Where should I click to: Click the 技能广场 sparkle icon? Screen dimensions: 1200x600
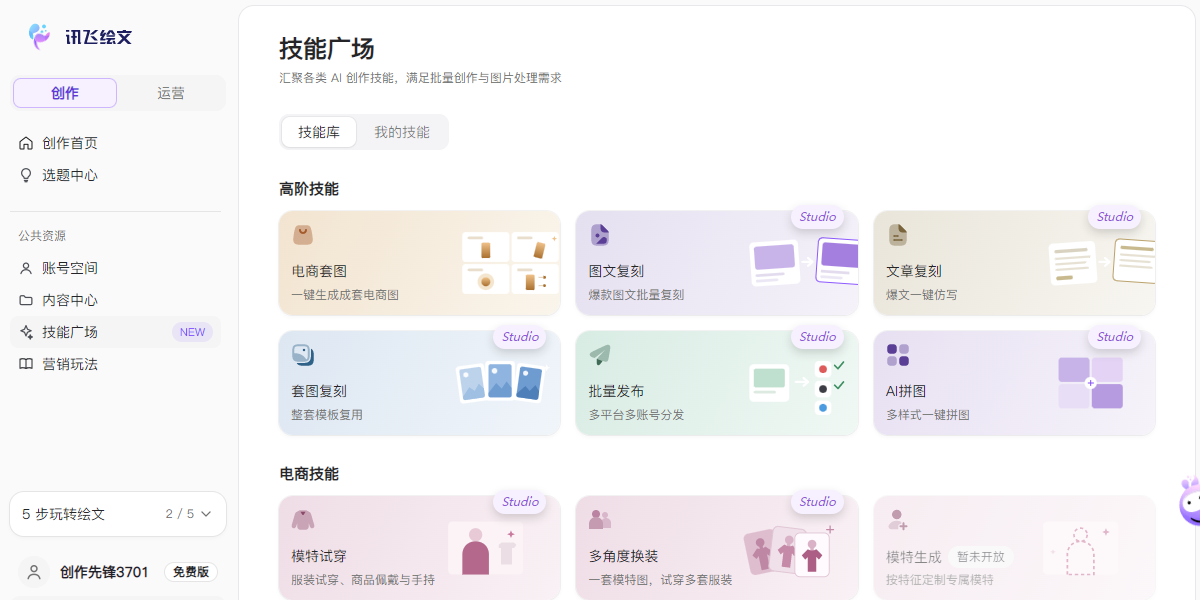tap(26, 332)
